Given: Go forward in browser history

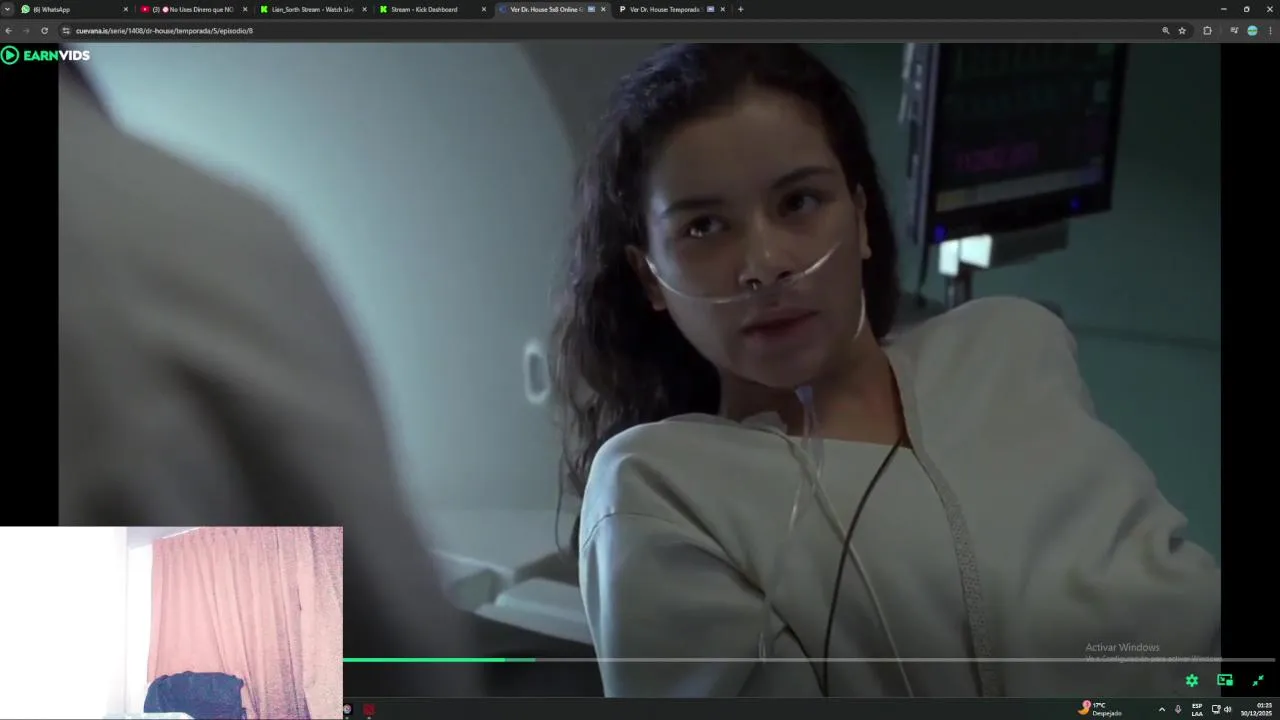Looking at the screenshot, I should pyautogui.click(x=26, y=31).
